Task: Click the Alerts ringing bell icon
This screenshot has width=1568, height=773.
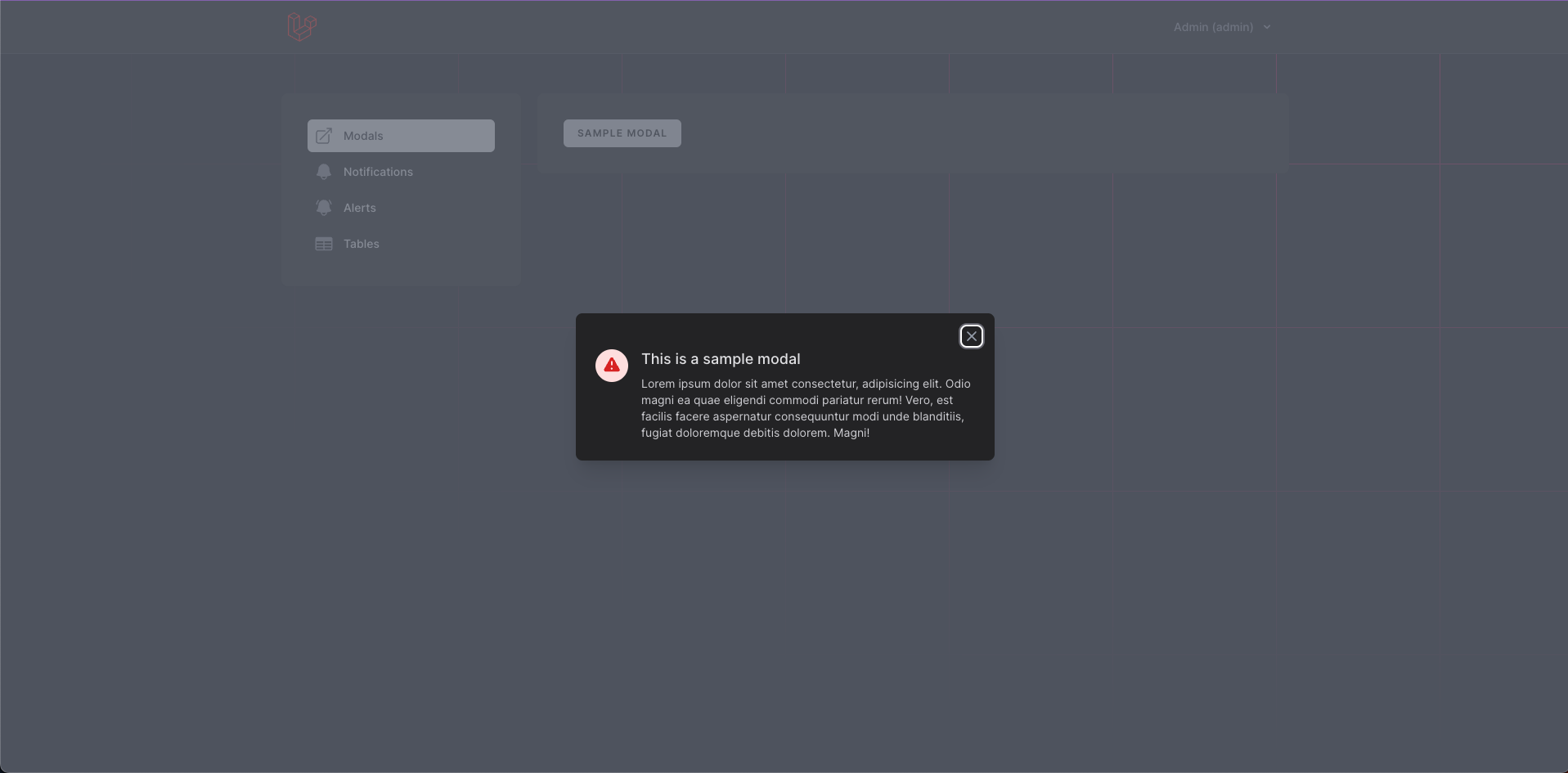Action: [324, 208]
